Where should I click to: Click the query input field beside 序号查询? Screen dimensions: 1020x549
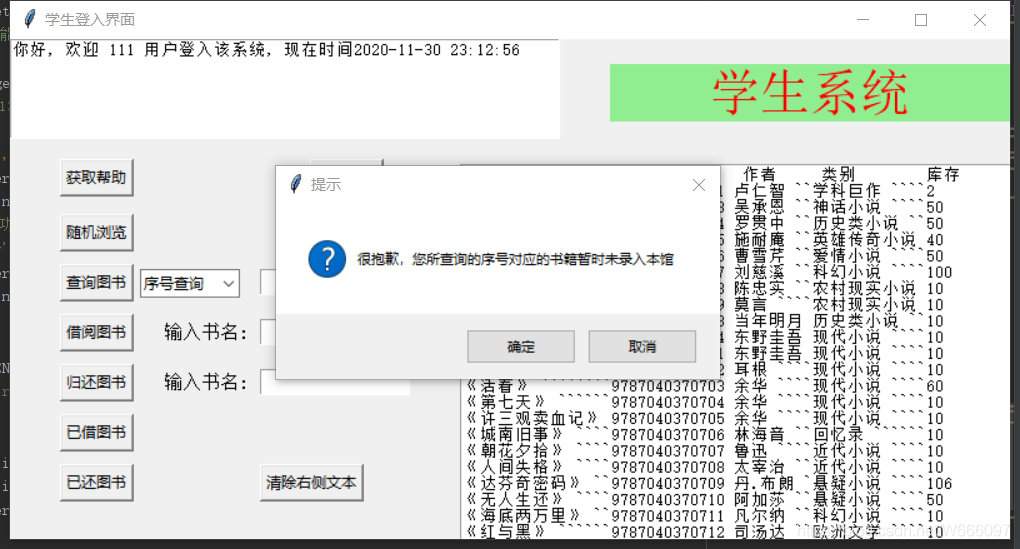(x=268, y=282)
